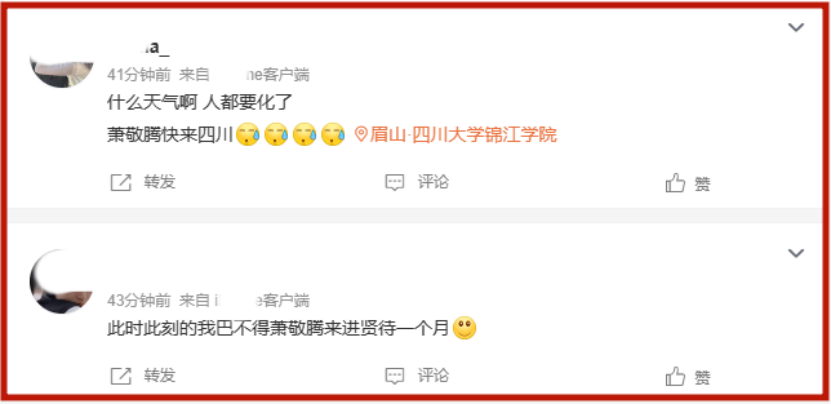Open comment bubble icon on the second post
The height and width of the screenshot is (404, 831).
coord(394,376)
